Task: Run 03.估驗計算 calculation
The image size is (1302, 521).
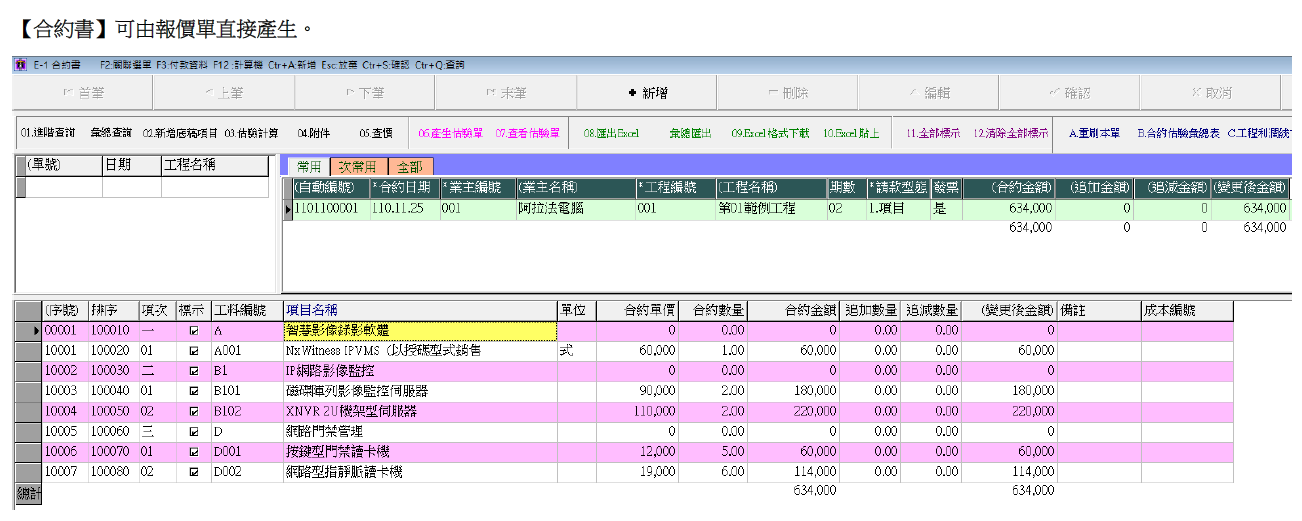Action: pos(251,132)
